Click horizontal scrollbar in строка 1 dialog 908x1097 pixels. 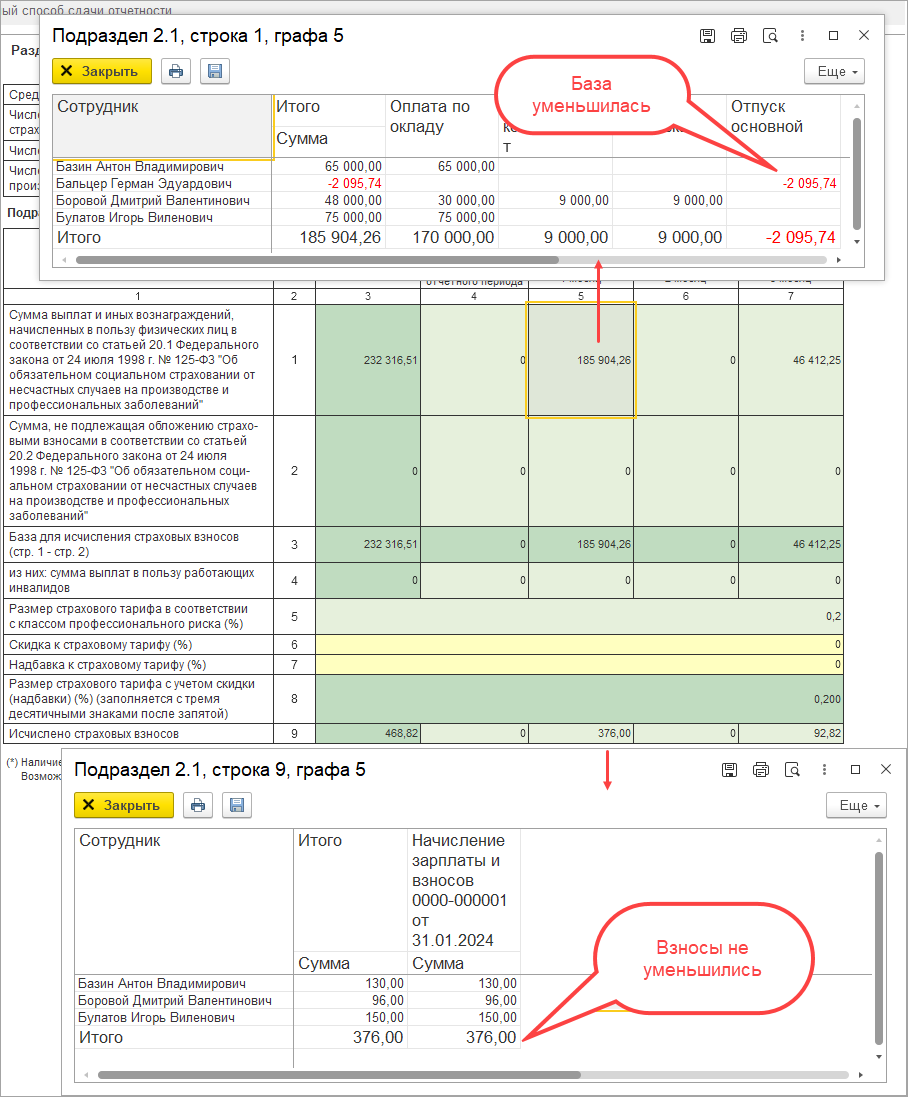click(317, 260)
